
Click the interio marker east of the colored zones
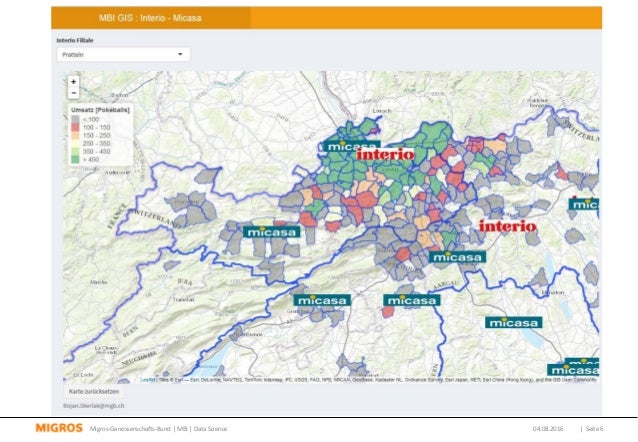pos(507,226)
